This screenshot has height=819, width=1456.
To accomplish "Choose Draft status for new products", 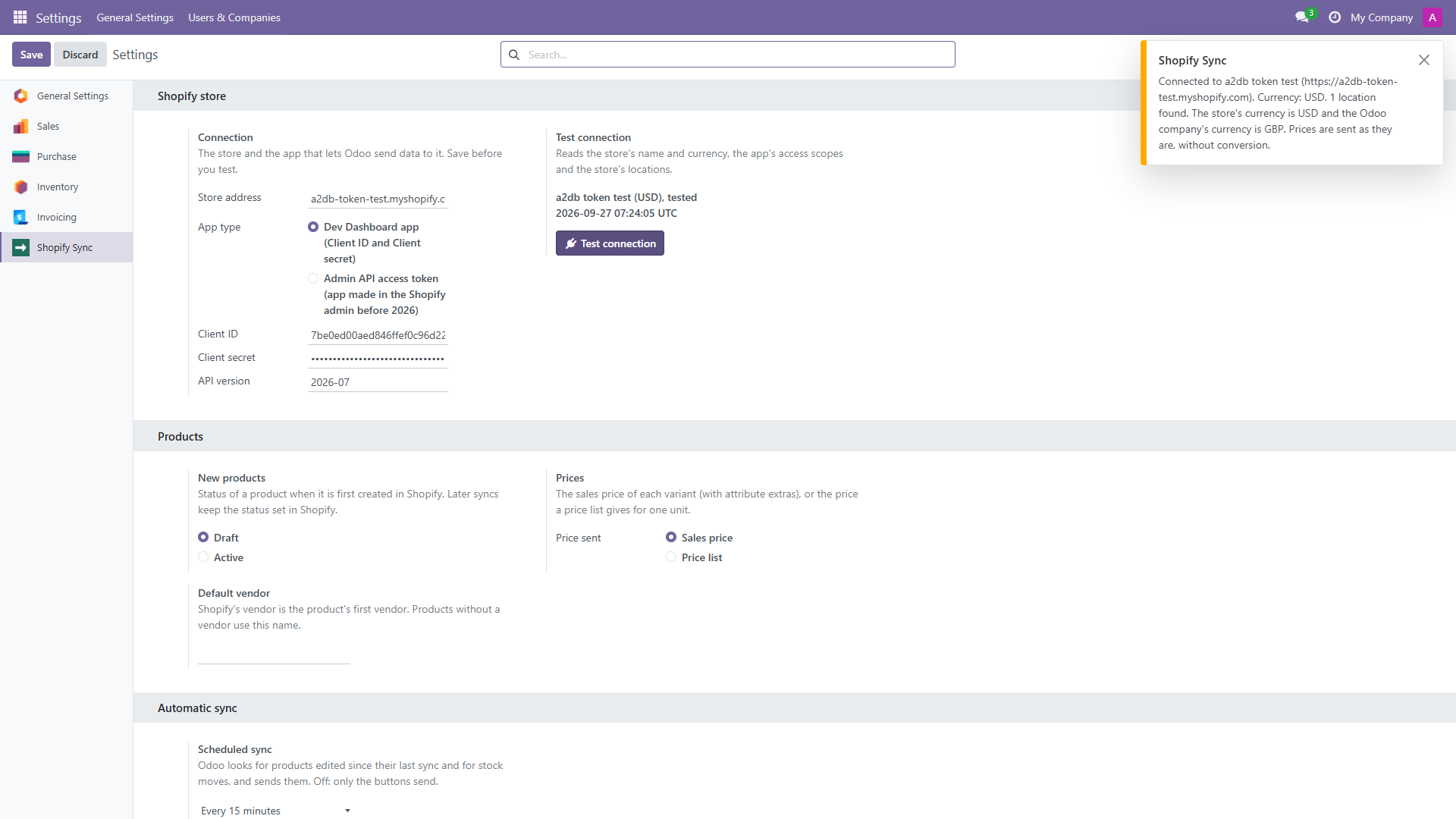I will tap(203, 537).
